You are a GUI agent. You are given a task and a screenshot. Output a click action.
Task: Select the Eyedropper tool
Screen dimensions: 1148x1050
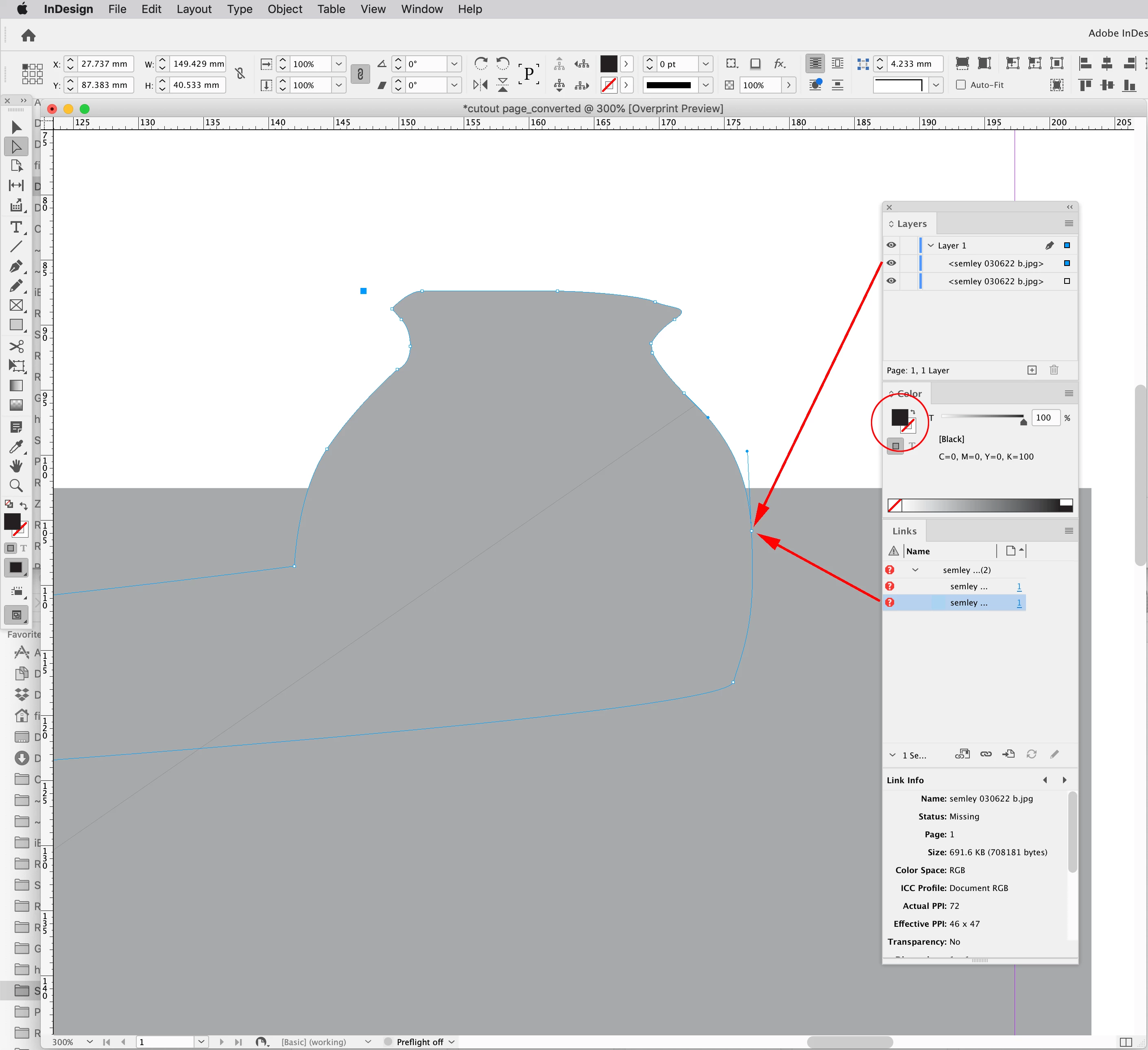[x=16, y=446]
